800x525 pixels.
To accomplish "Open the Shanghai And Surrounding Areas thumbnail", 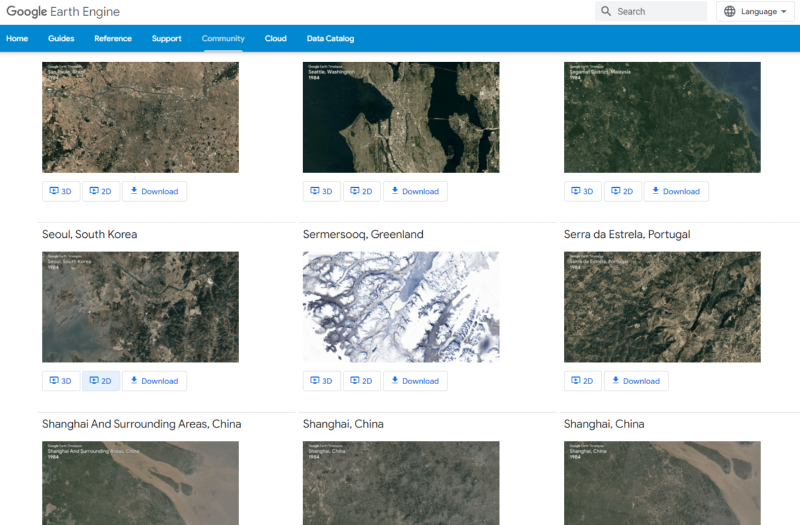I will pos(140,483).
